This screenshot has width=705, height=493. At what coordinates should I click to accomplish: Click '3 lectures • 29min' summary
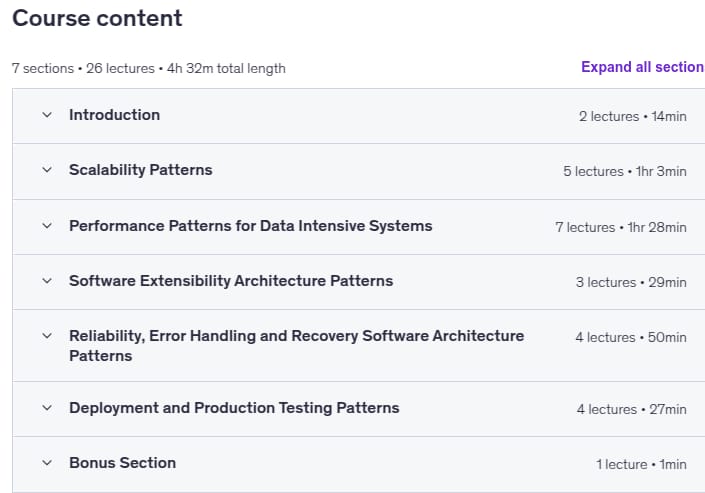click(631, 282)
